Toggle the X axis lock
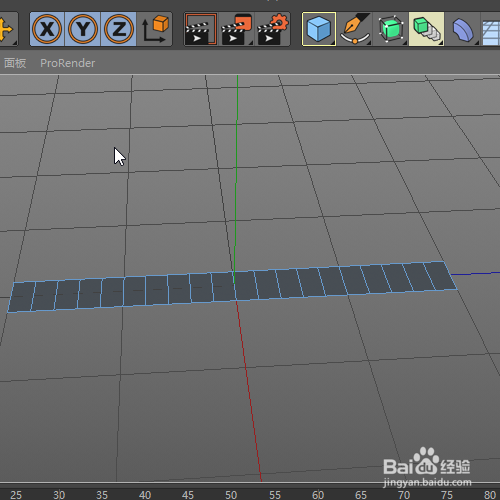The image size is (500, 500). coord(47,29)
